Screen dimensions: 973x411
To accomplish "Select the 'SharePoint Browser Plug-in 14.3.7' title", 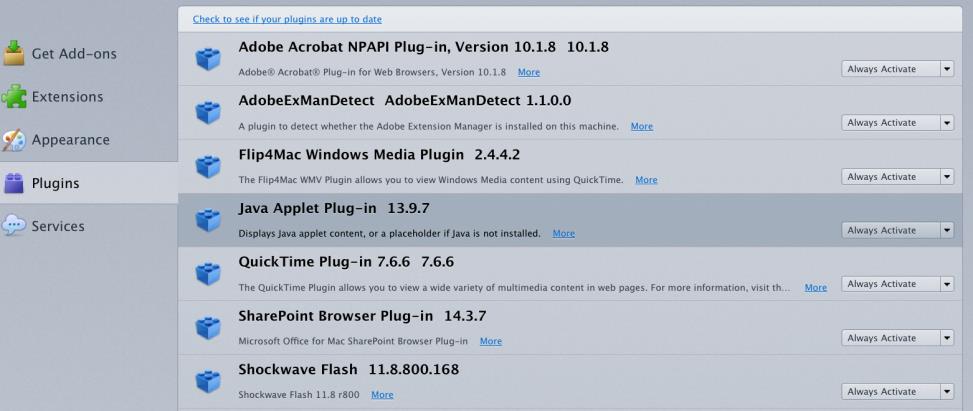I will tap(362, 316).
